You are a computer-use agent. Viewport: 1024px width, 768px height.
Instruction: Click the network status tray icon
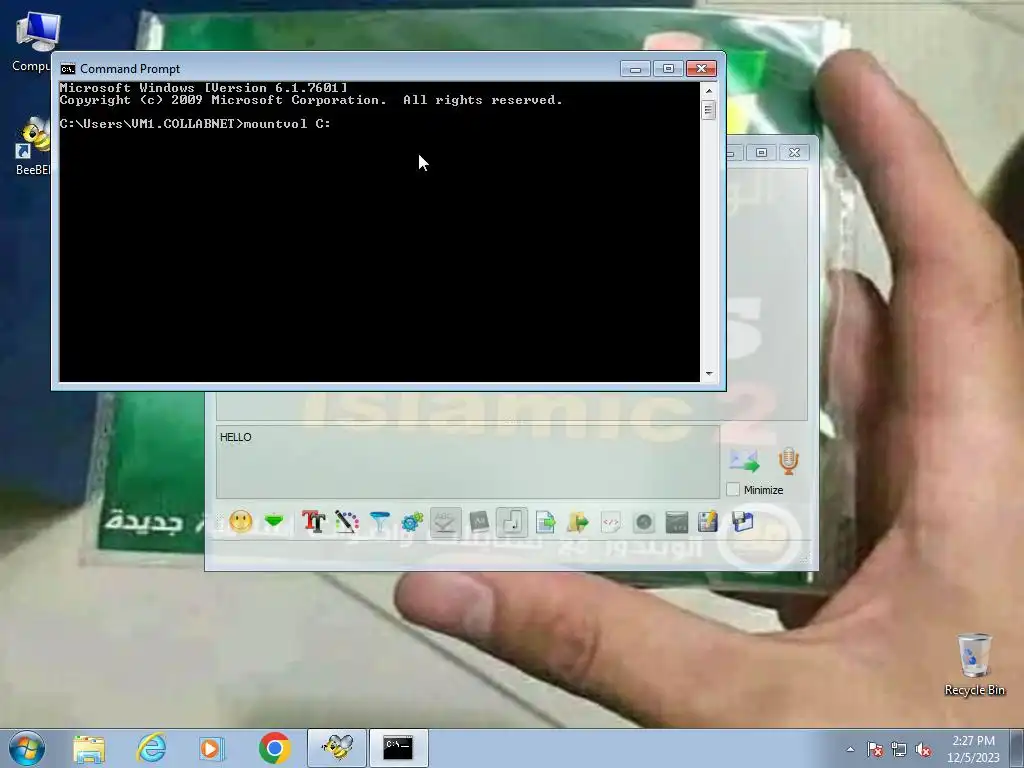pyautogui.click(x=899, y=749)
